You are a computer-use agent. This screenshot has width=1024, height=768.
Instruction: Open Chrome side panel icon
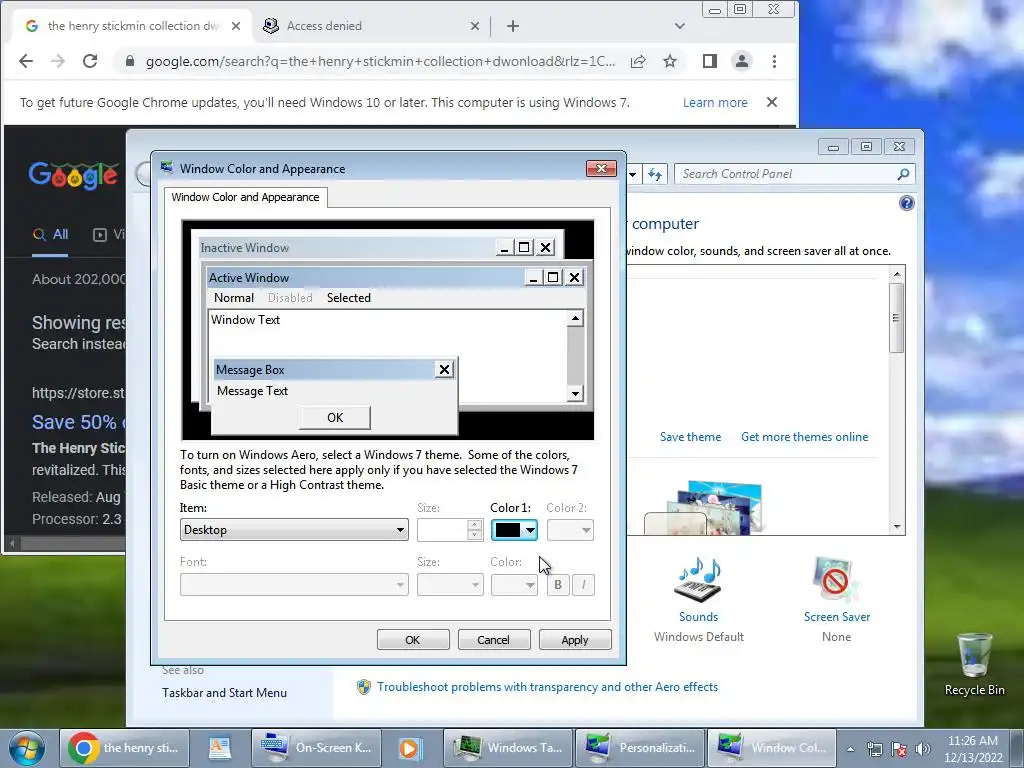(710, 61)
